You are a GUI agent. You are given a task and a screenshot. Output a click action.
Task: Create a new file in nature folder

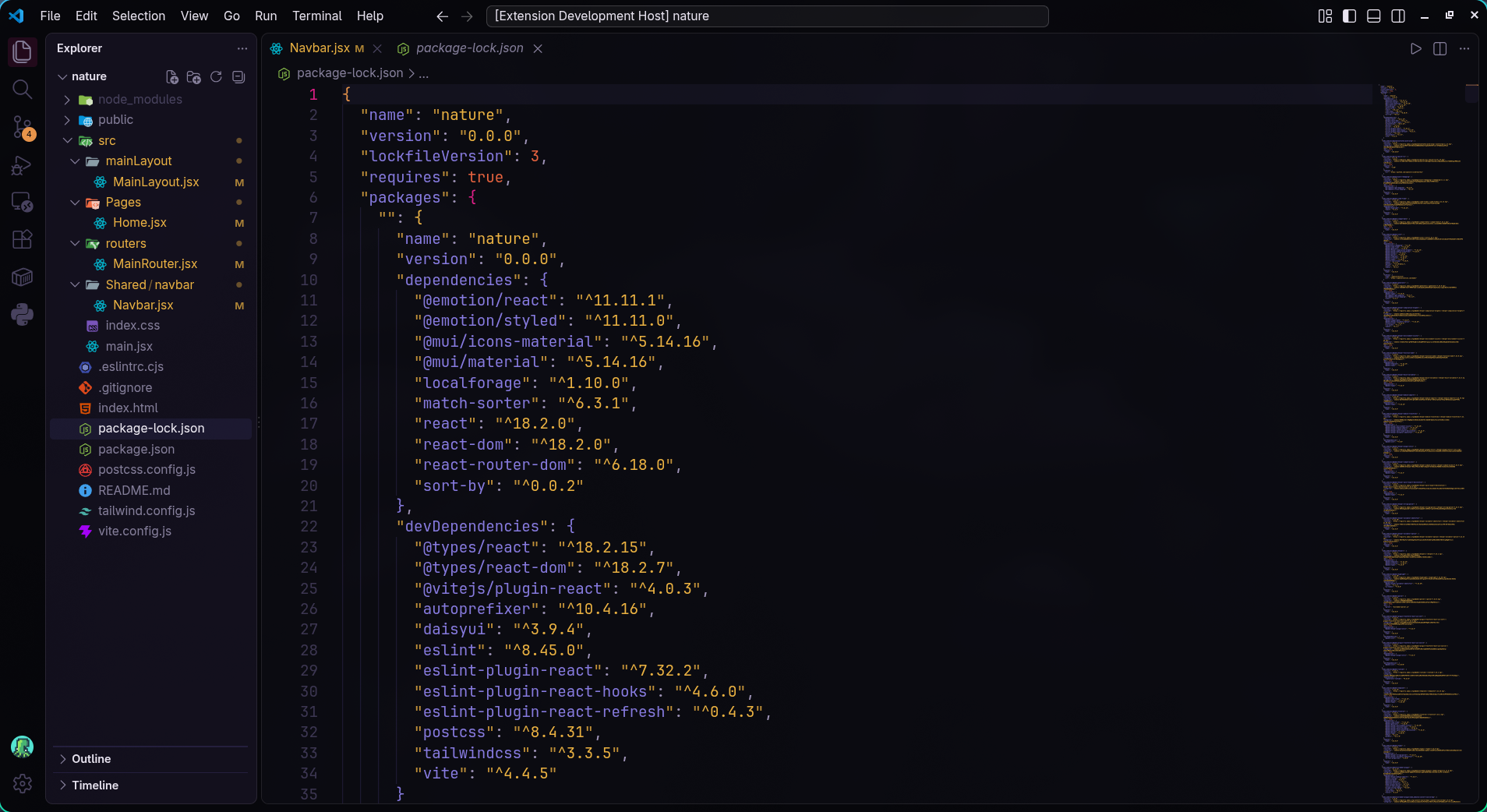(x=172, y=77)
